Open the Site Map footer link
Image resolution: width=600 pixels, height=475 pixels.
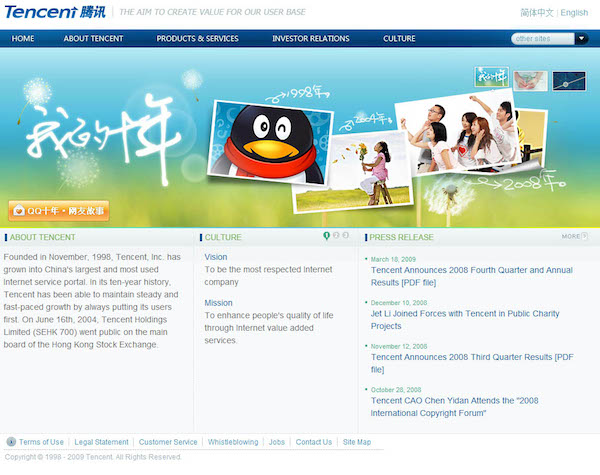(x=357, y=442)
